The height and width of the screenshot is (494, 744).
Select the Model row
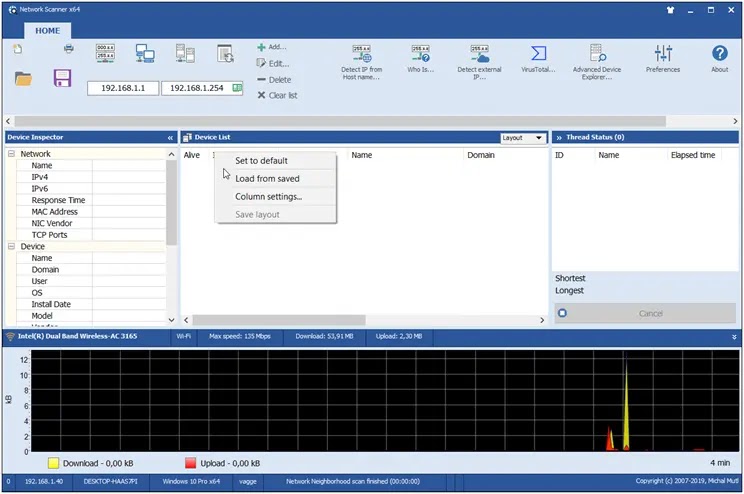click(x=91, y=316)
